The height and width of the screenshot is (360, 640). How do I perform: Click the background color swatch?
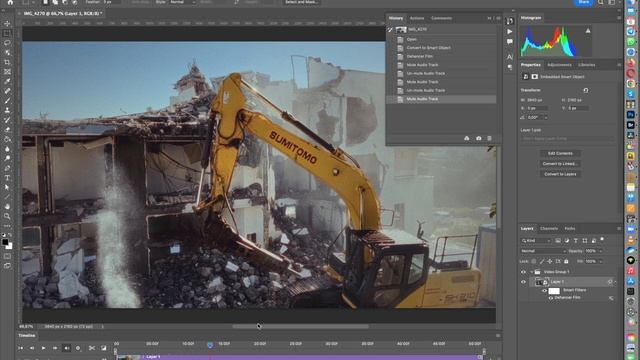[x=9, y=246]
